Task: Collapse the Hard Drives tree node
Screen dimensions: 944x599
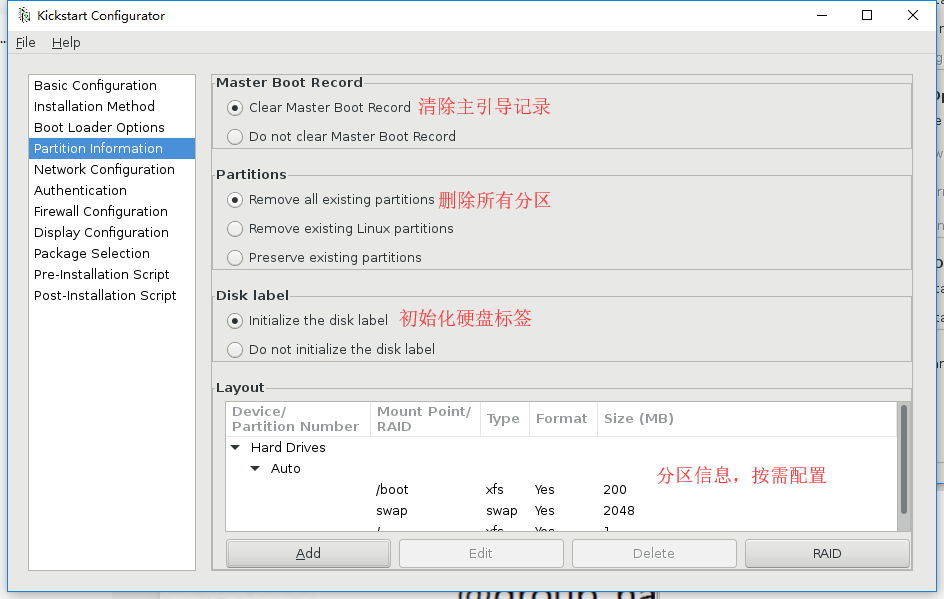Action: pos(235,447)
